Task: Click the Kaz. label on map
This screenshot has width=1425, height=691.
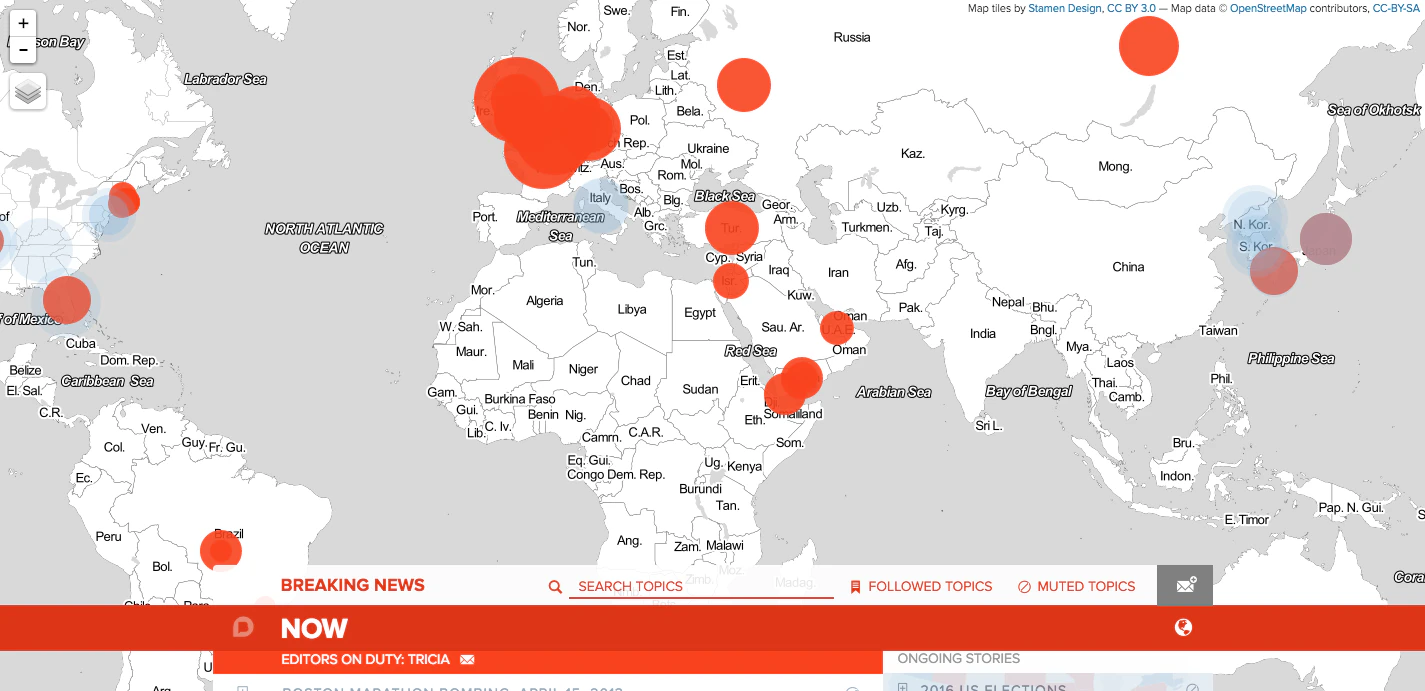Action: (x=912, y=154)
